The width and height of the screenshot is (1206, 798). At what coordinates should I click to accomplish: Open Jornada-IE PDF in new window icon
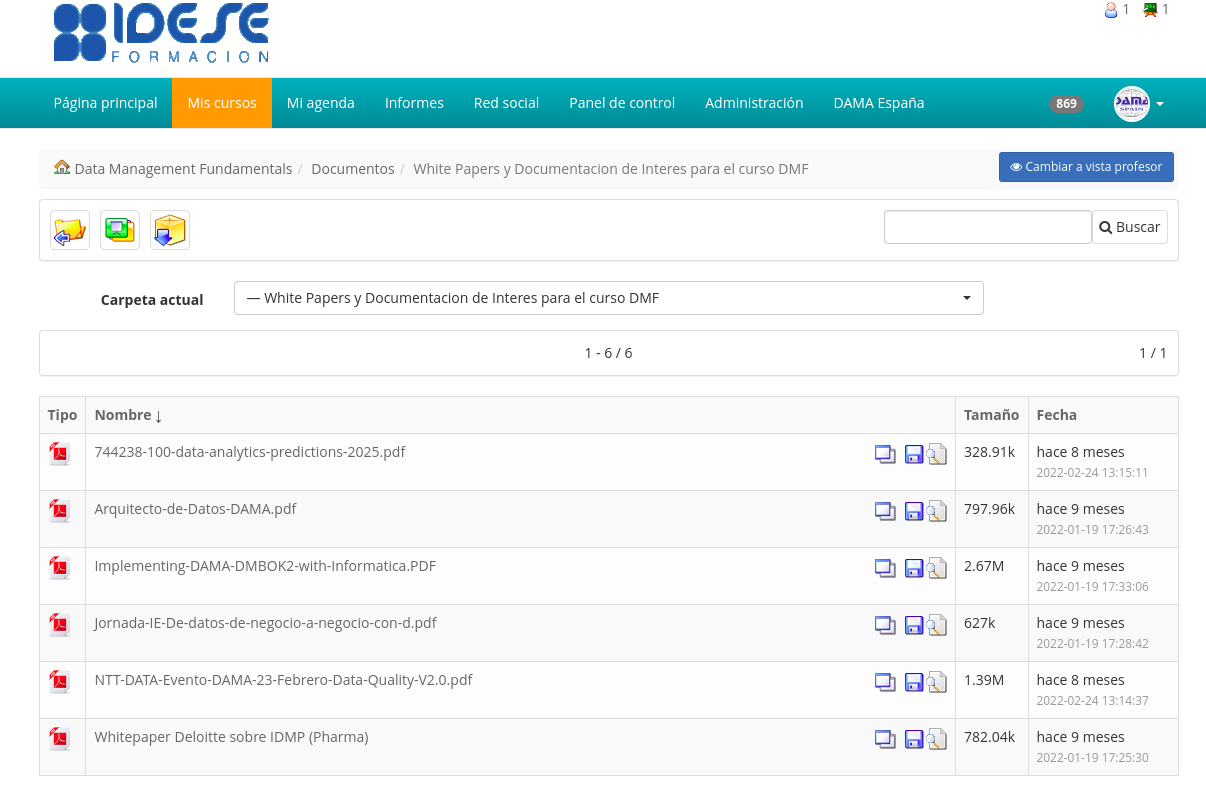[x=885, y=625]
